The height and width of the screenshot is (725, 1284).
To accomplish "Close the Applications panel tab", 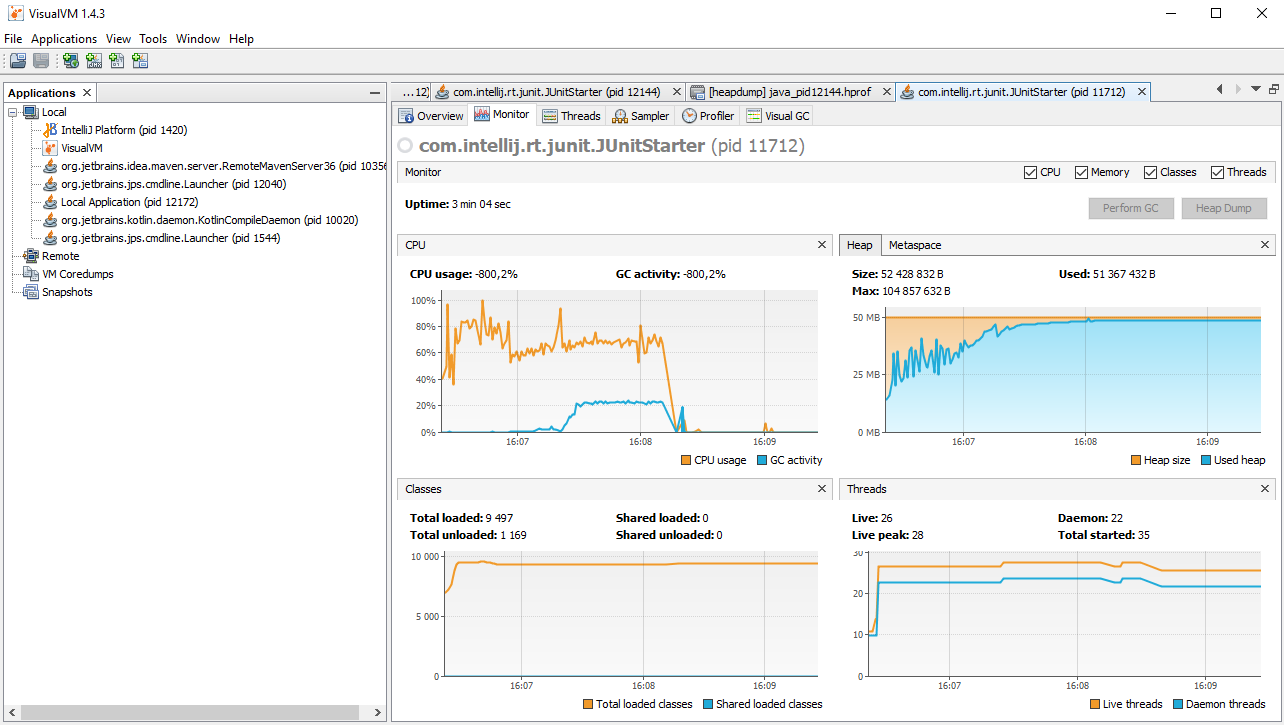I will tap(87, 93).
